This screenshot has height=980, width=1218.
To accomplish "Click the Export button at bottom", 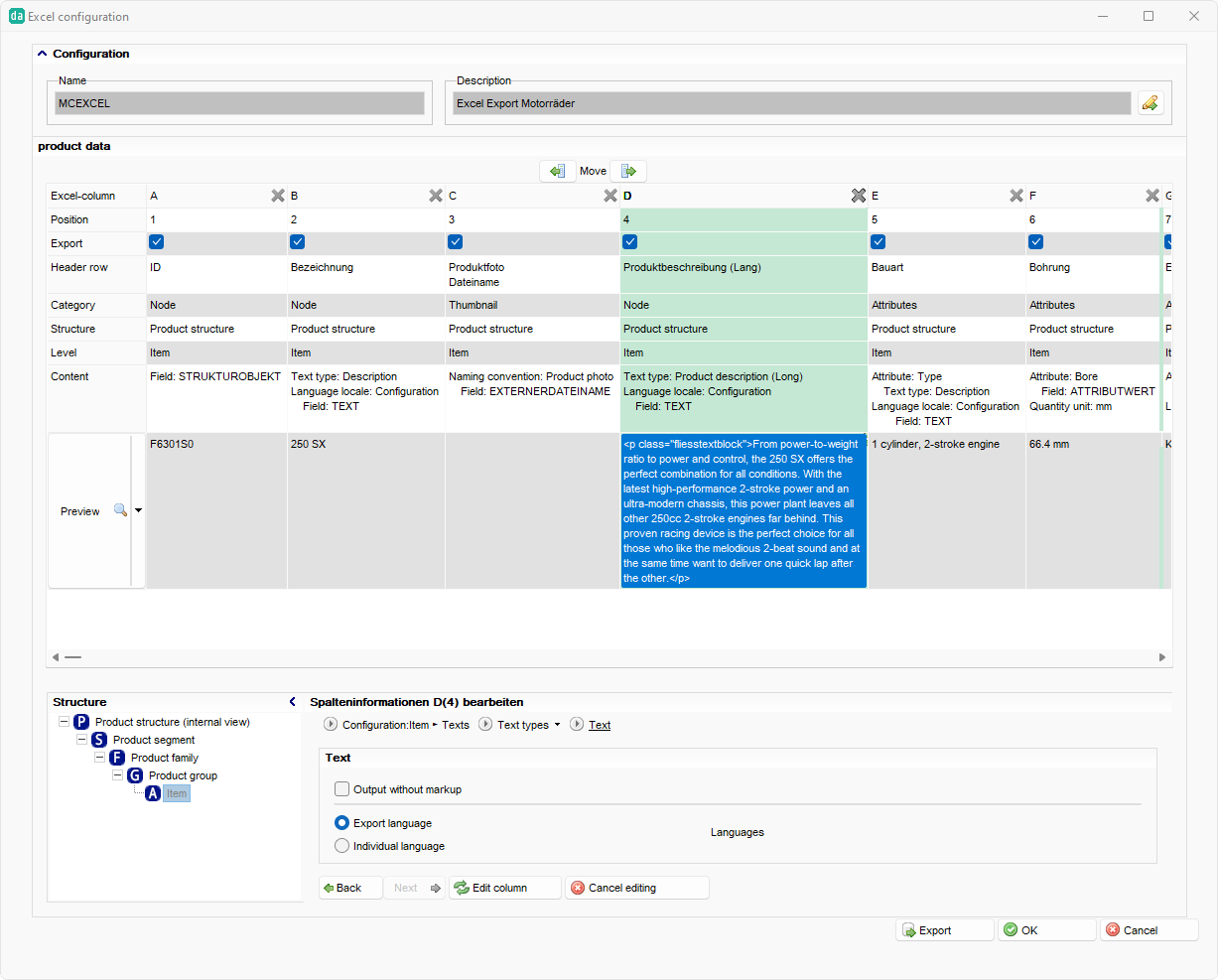I will [944, 930].
